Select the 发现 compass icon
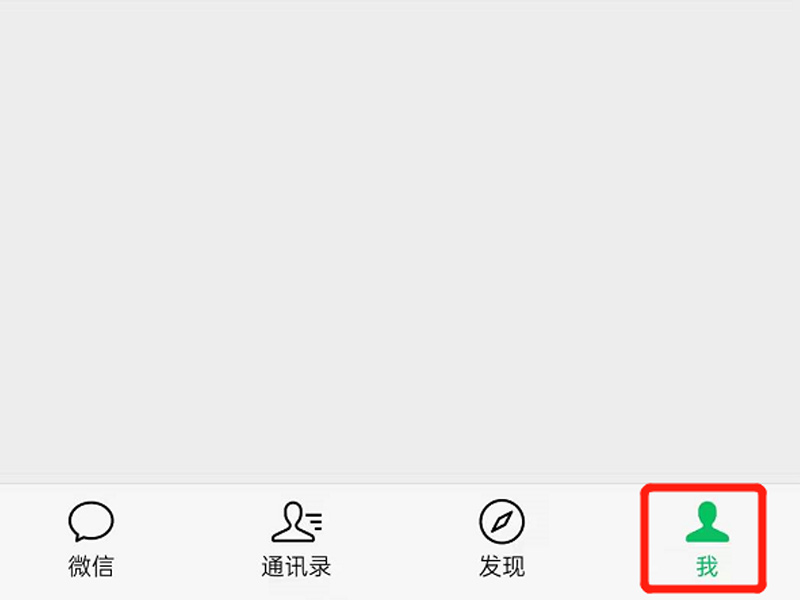Viewport: 800px width, 600px height. 502,521
